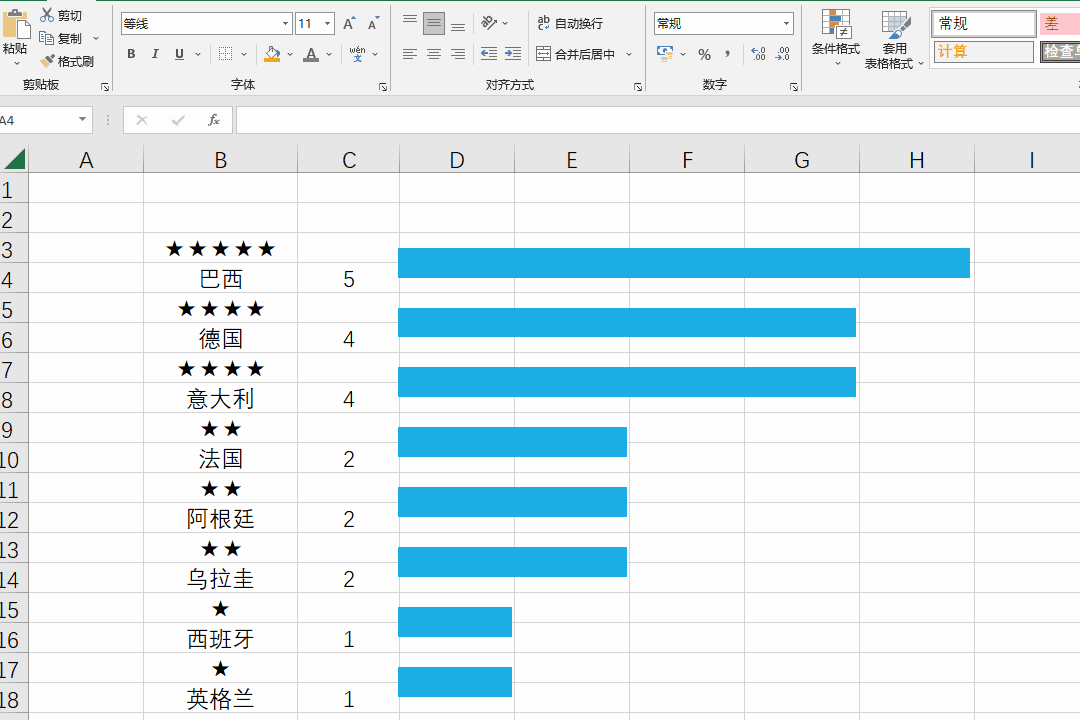Select the 检查 cell style
The height and width of the screenshot is (720, 1080).
tap(1060, 52)
